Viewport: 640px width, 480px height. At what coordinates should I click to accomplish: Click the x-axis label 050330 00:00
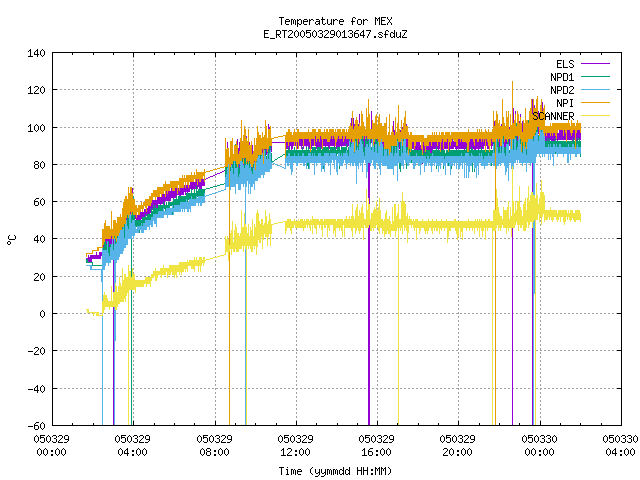tap(540, 445)
